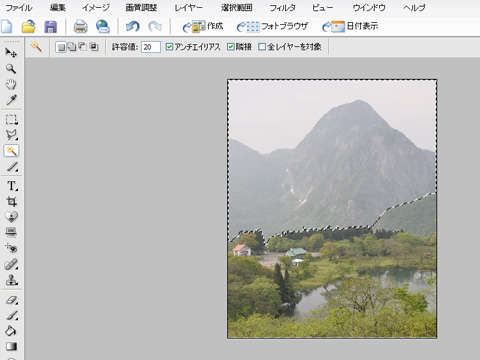Click the Undo arrow
This screenshot has height=360, width=480.
[x=132, y=26]
